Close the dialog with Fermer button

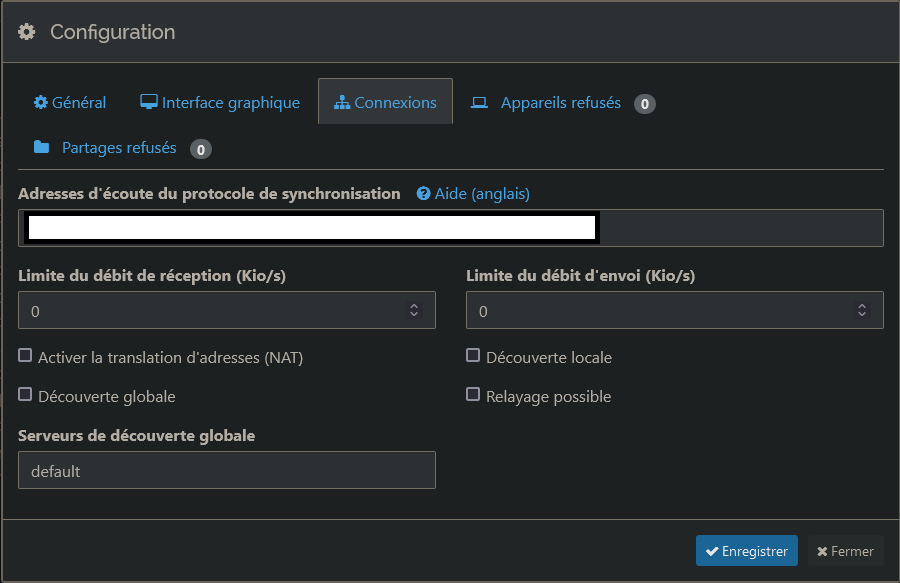coord(845,551)
